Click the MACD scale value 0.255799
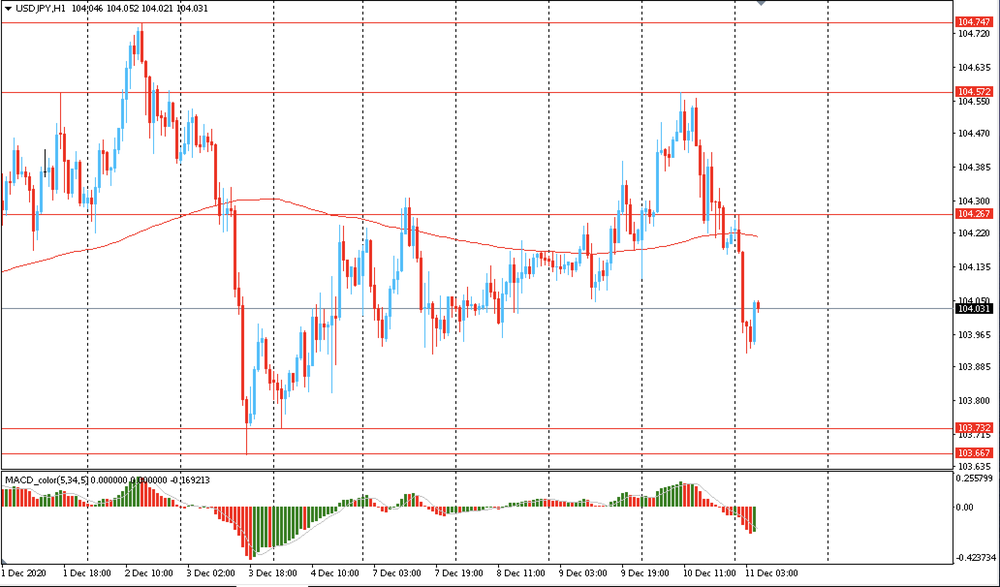 (x=974, y=478)
